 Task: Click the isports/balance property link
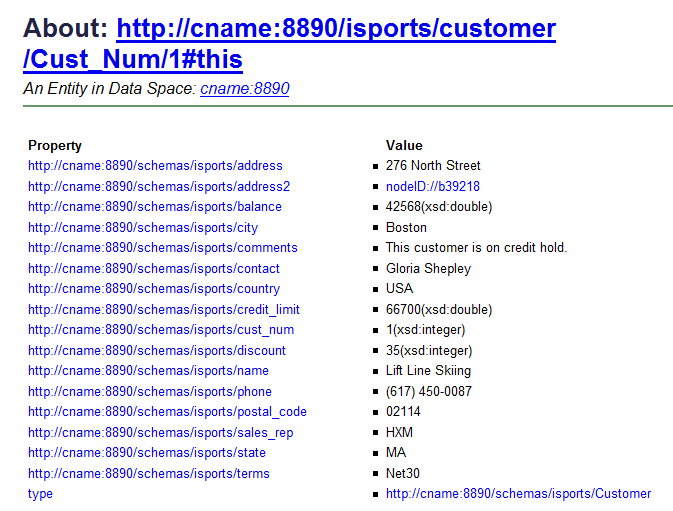154,207
